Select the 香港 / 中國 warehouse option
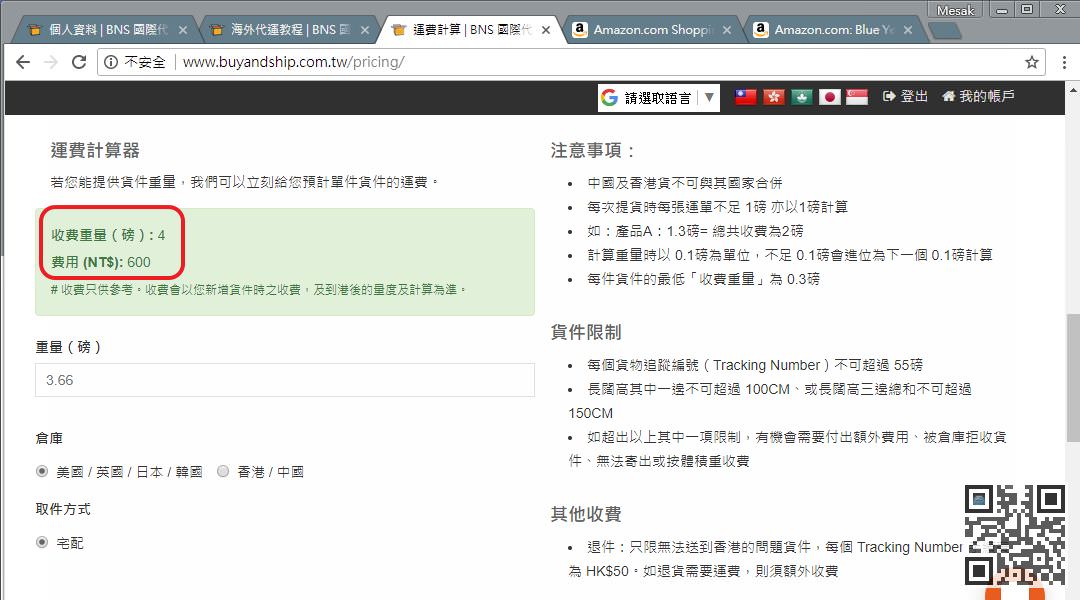 [x=223, y=471]
